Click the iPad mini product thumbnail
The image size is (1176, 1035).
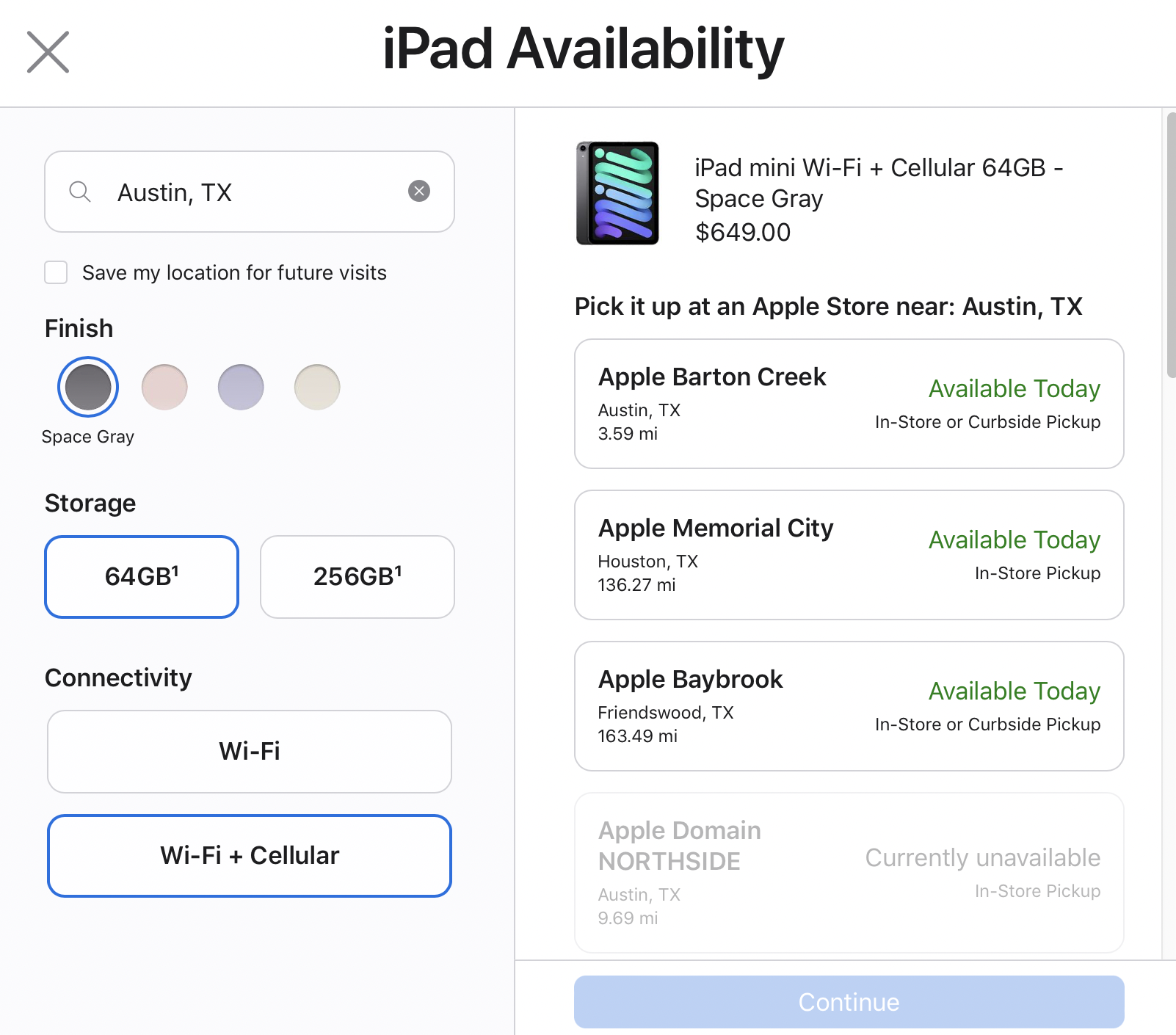[617, 193]
